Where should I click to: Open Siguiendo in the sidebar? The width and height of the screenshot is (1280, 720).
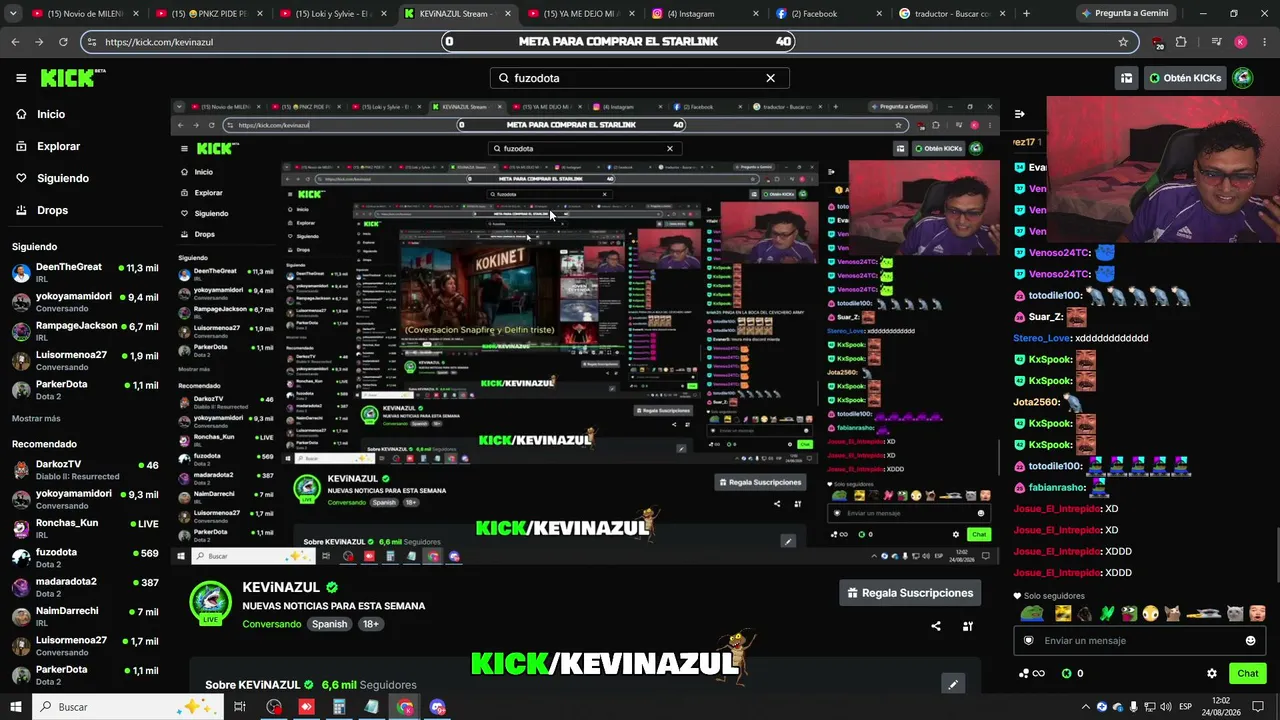point(63,178)
